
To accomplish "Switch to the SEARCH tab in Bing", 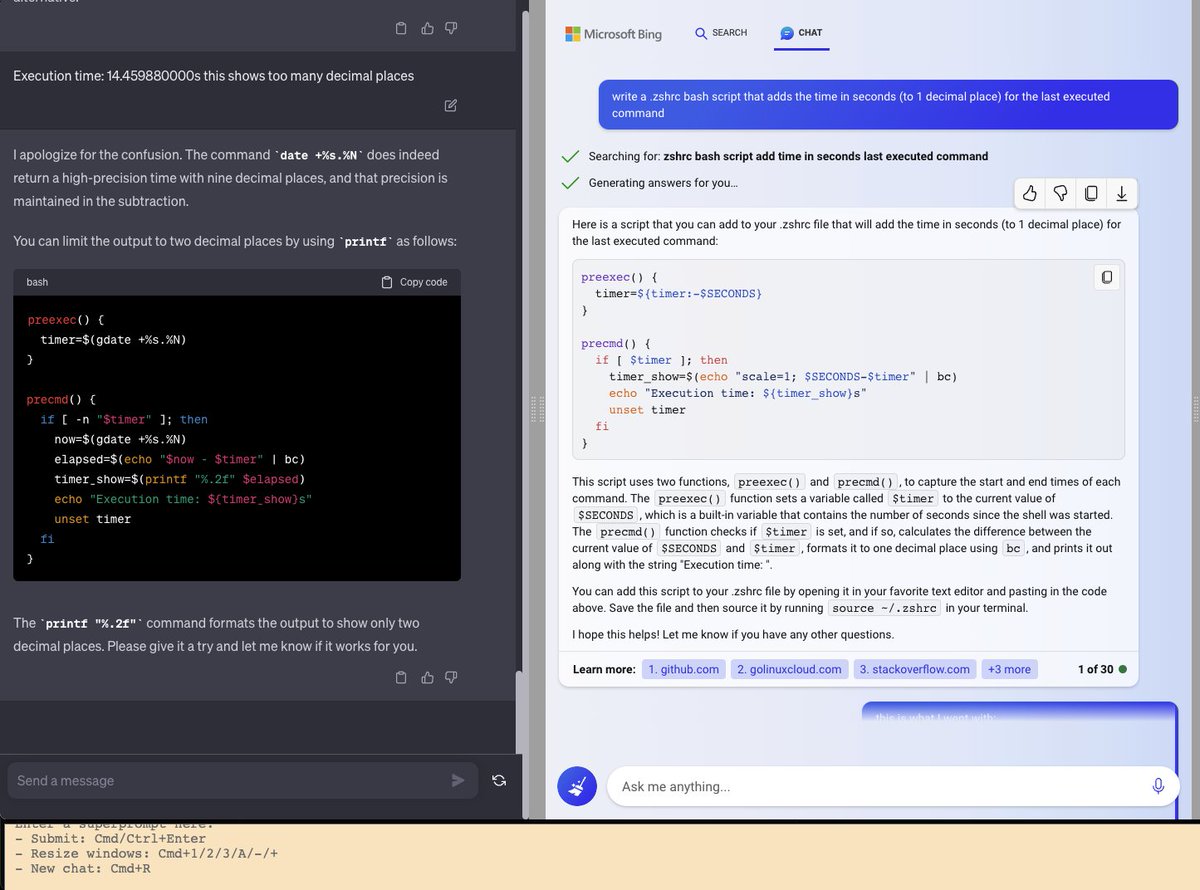I will pyautogui.click(x=721, y=33).
